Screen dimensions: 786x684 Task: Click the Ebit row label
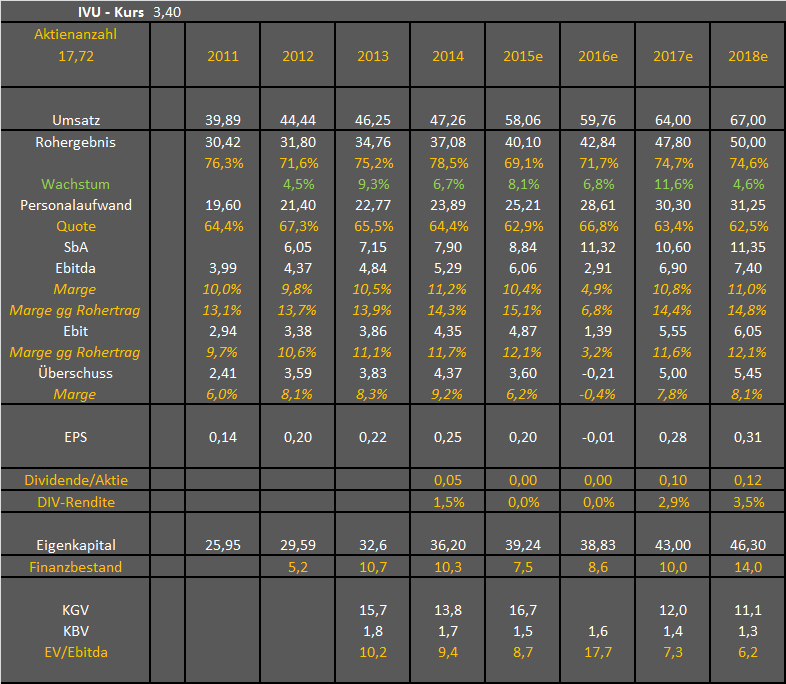coord(76,332)
